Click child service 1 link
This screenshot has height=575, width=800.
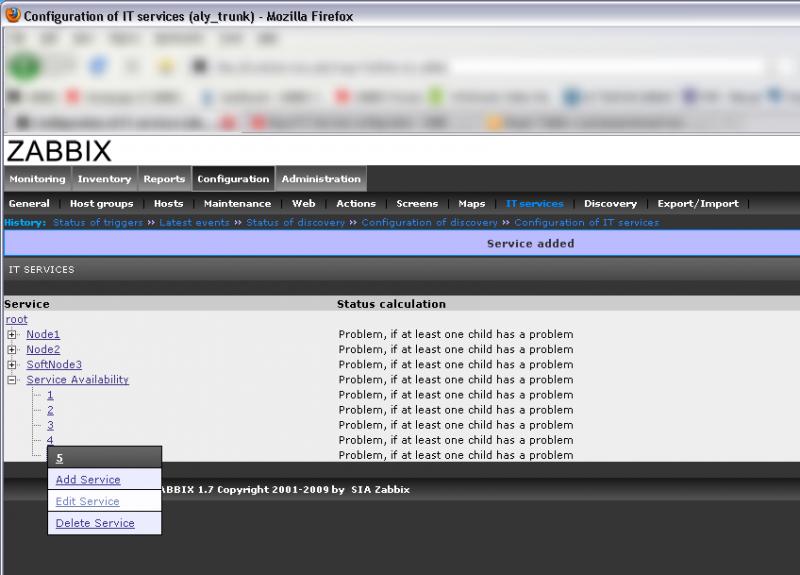50,395
